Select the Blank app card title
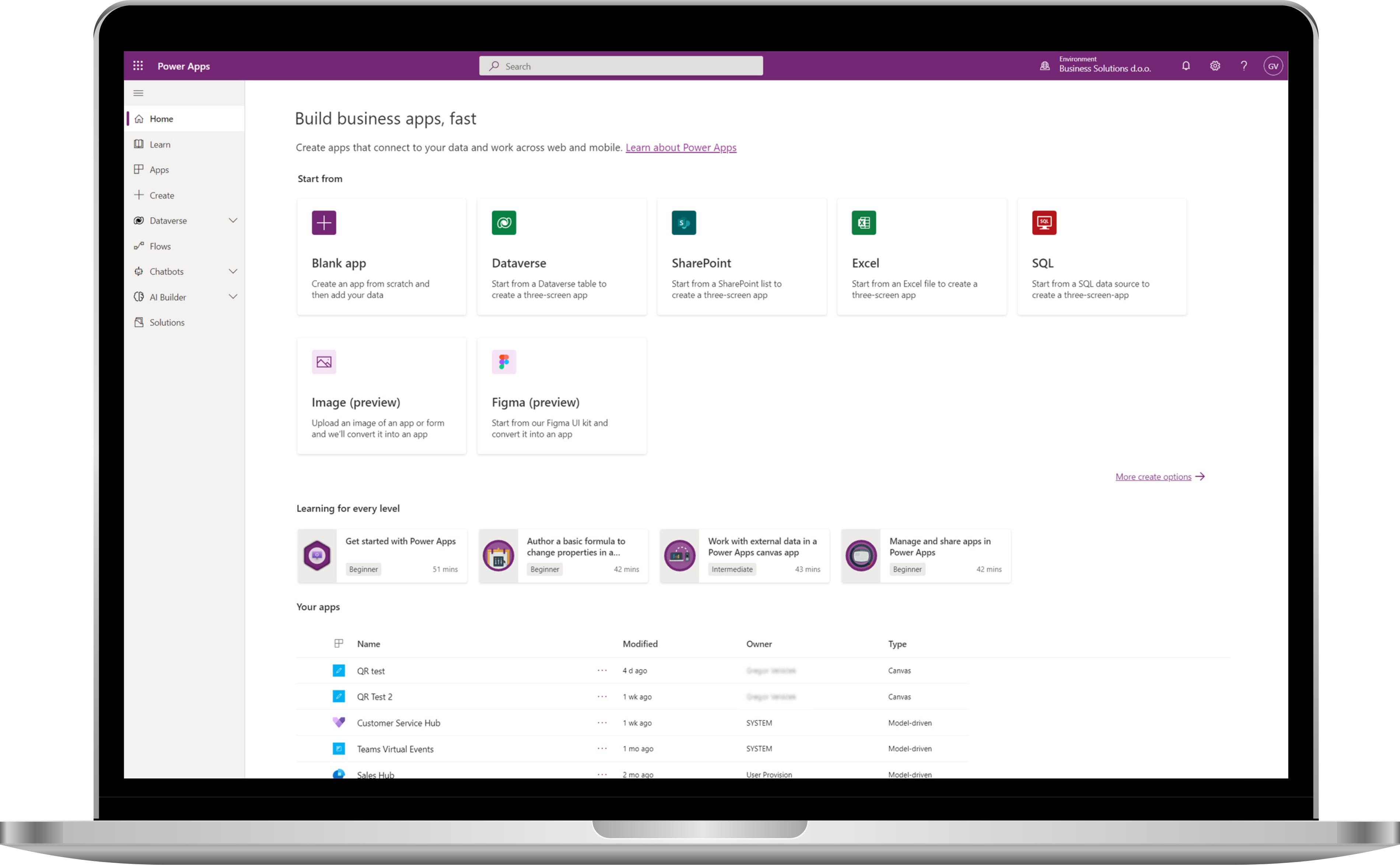1400x865 pixels. 338,263
